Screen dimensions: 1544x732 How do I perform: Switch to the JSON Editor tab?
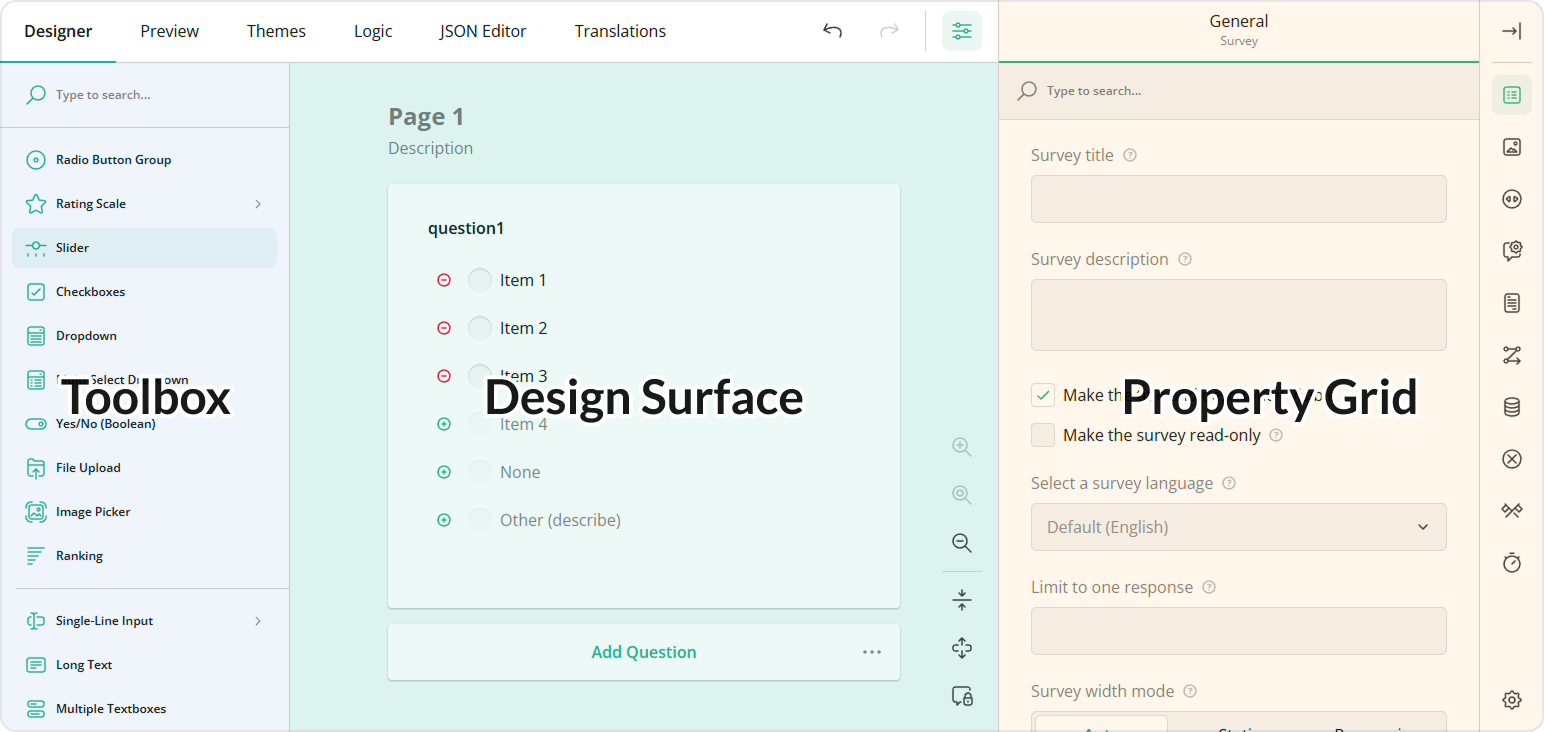point(483,31)
